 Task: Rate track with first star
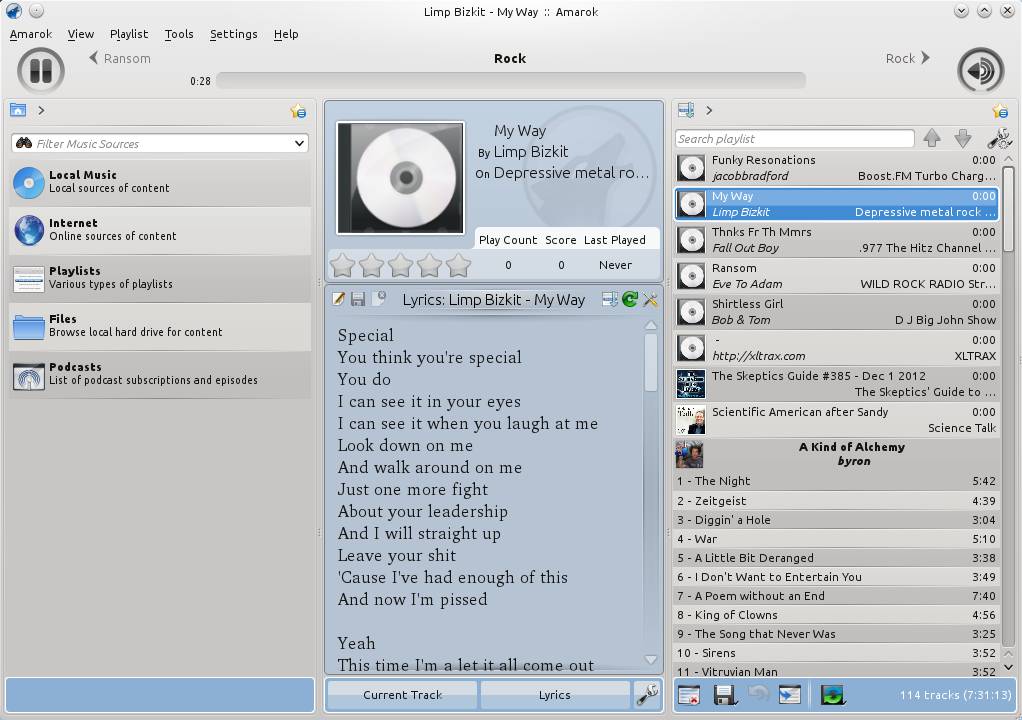[x=342, y=265]
